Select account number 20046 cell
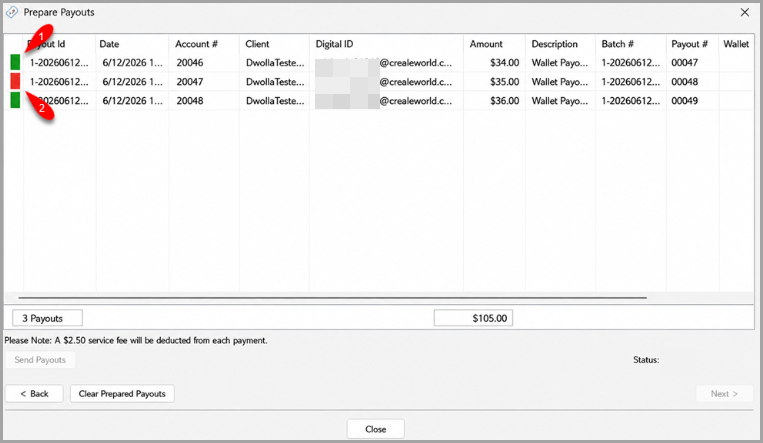The height and width of the screenshot is (443, 763). [x=190, y=62]
